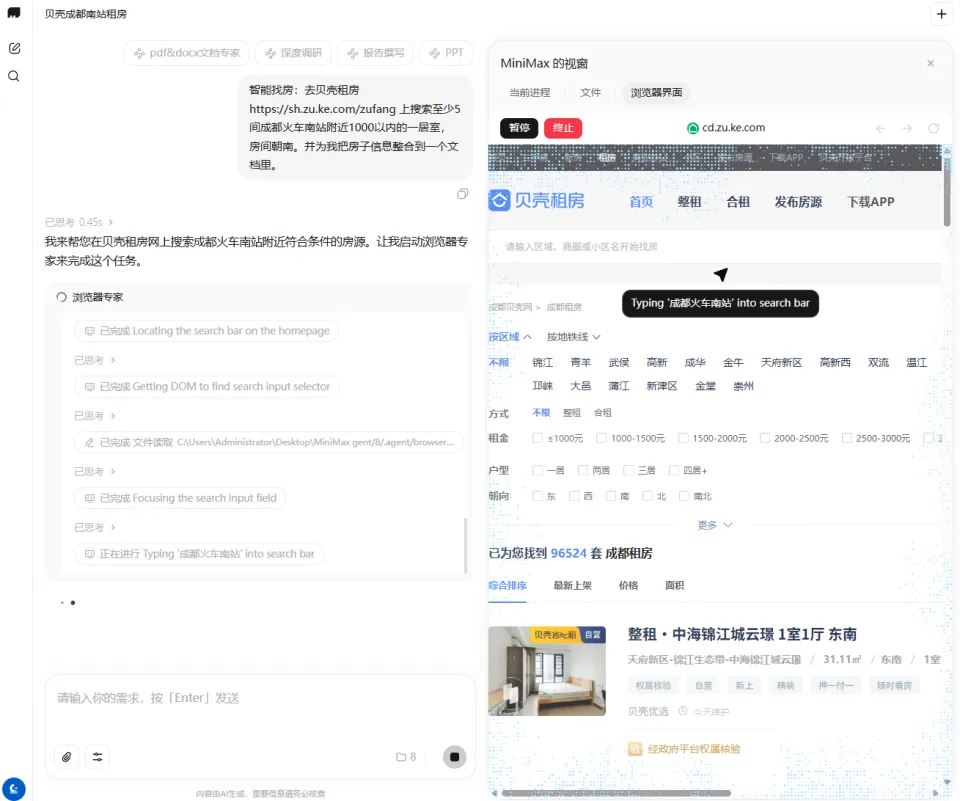The width and height of the screenshot is (960, 801).
Task: Reload the browser view with refresh icon
Action: 934,128
